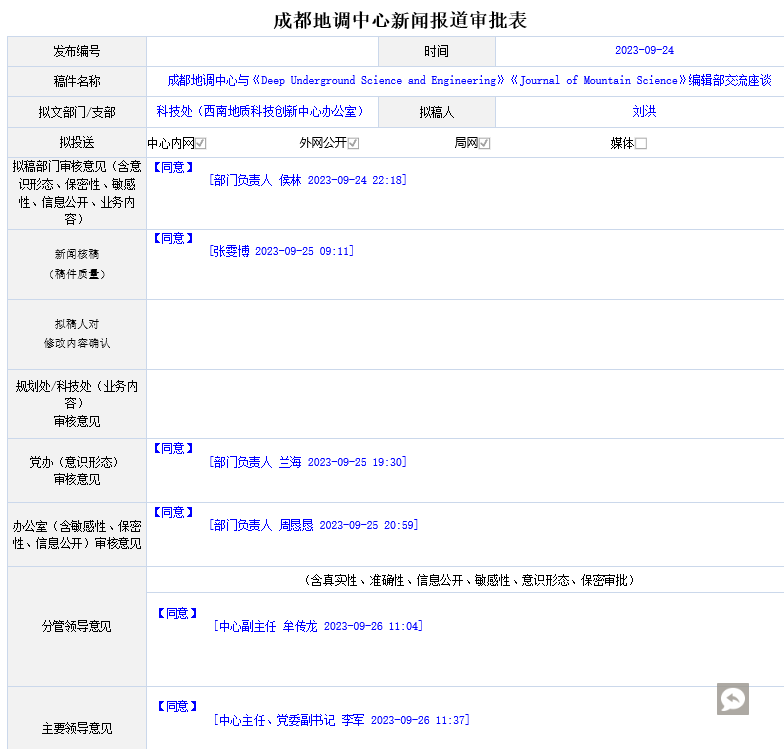Image resolution: width=784 pixels, height=749 pixels.
Task: Click the drafter name 刘洪
Action: pos(644,112)
